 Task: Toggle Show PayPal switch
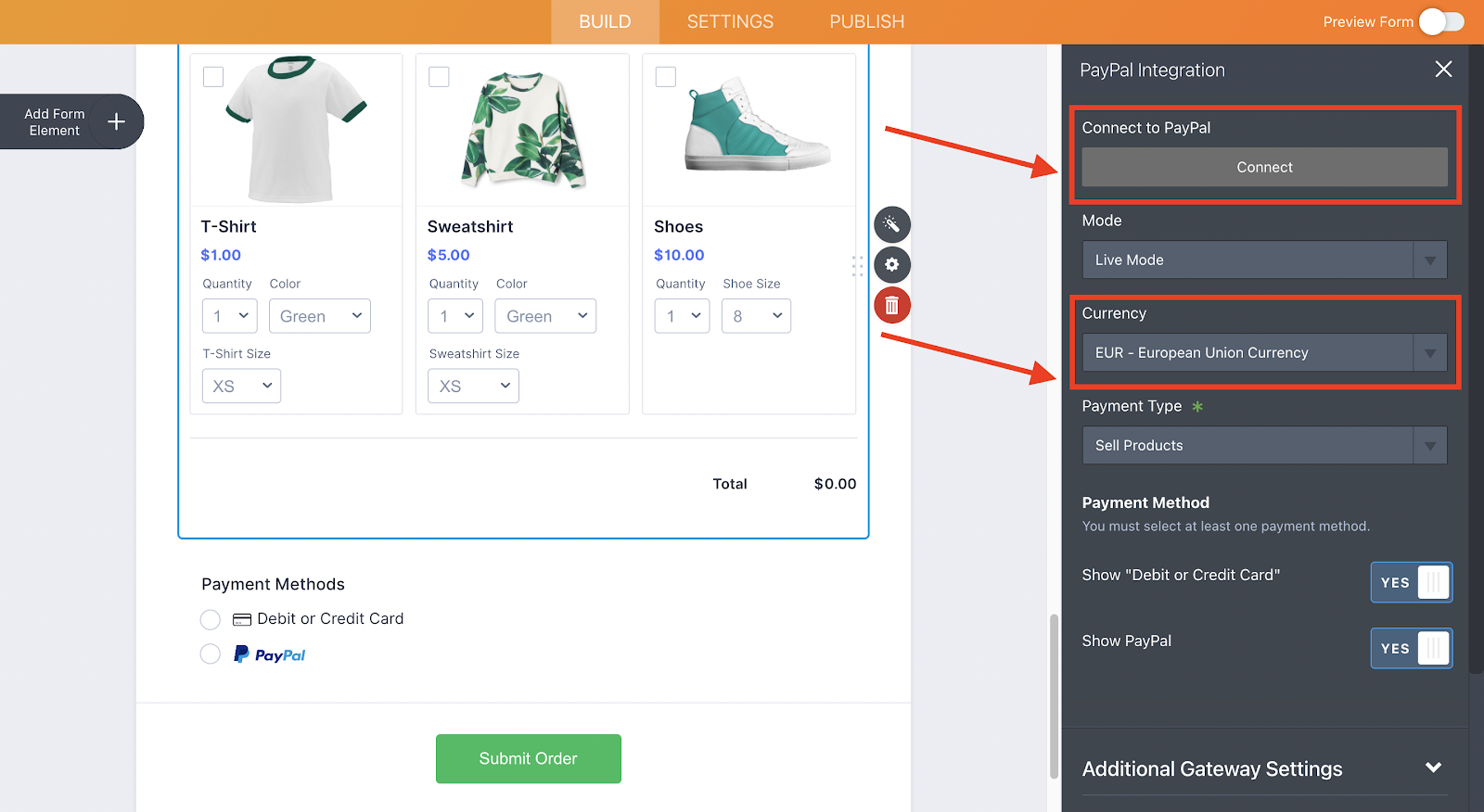click(1411, 648)
